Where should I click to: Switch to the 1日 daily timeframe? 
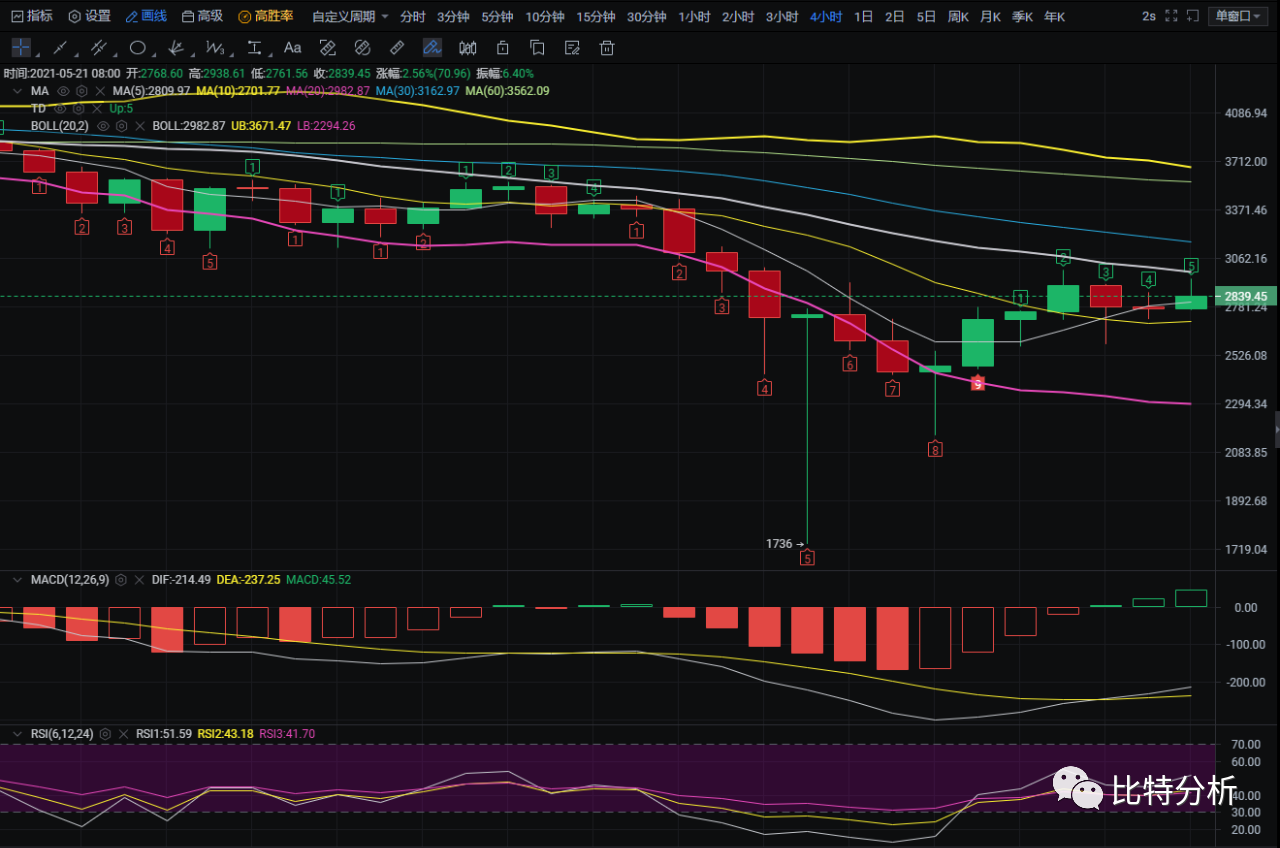point(863,16)
